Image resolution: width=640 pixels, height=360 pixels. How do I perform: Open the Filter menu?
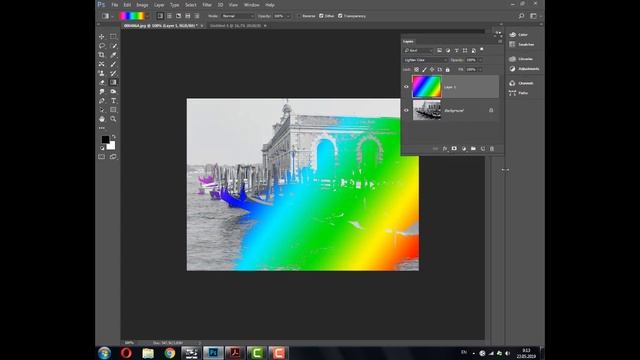click(x=207, y=5)
